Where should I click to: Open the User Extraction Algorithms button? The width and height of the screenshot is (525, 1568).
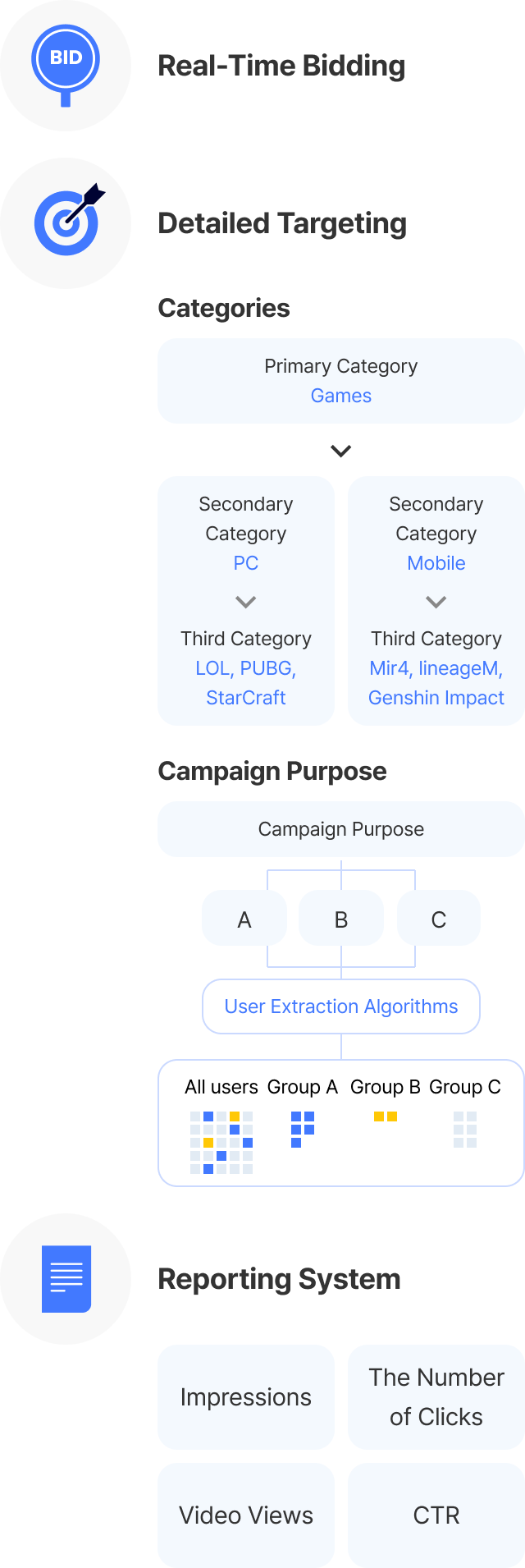point(341,1006)
